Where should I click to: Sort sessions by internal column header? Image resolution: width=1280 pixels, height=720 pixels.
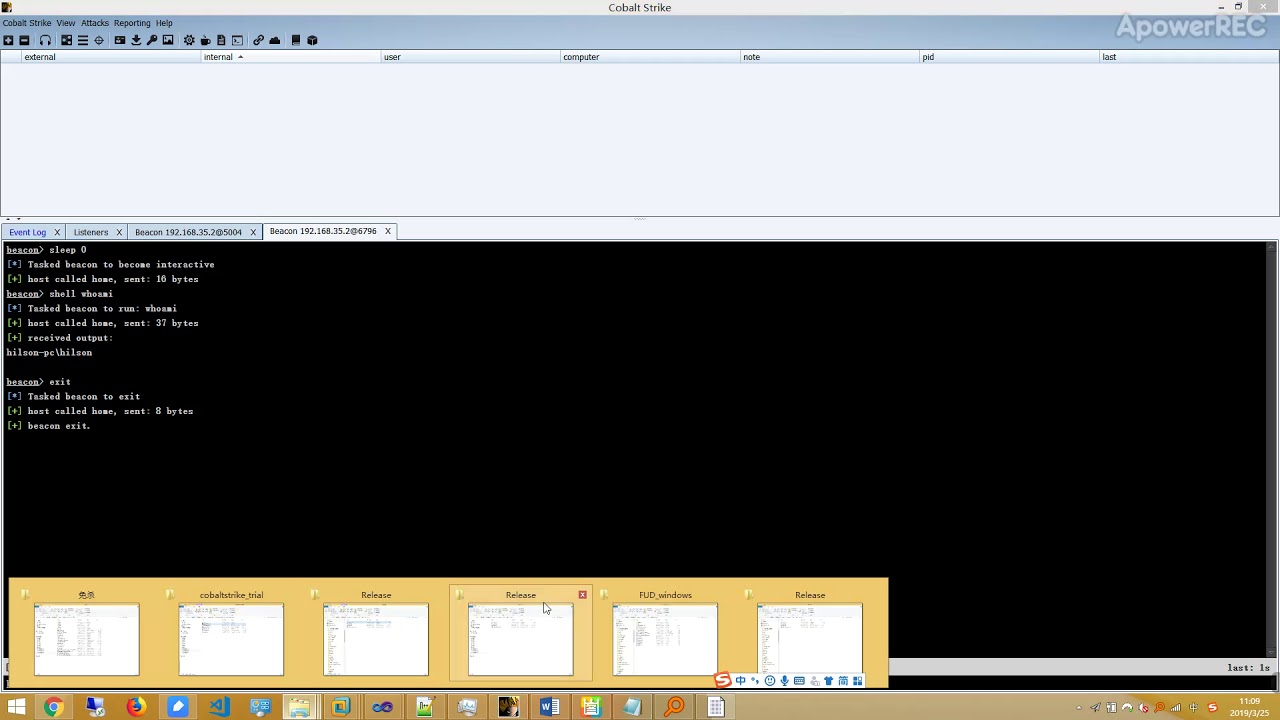(290, 57)
